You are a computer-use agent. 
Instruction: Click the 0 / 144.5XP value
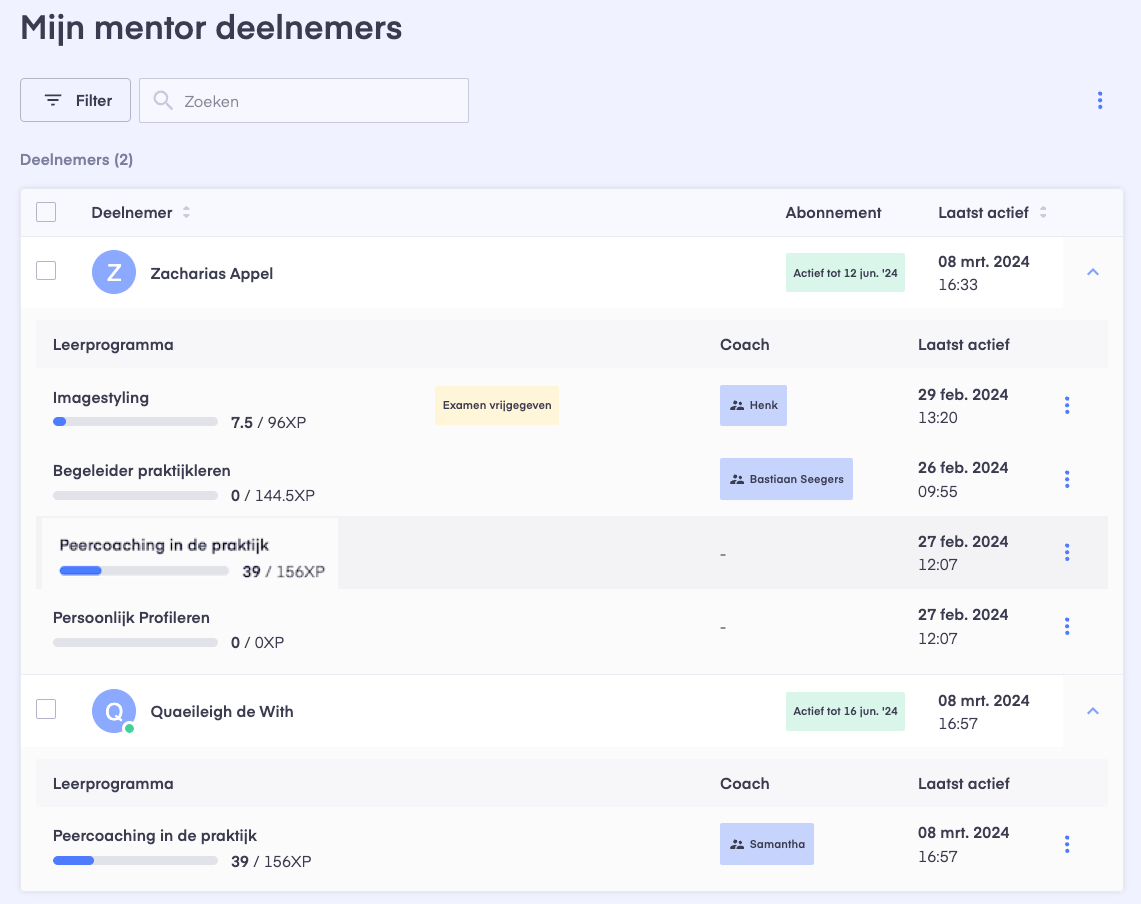pyautogui.click(x=273, y=496)
